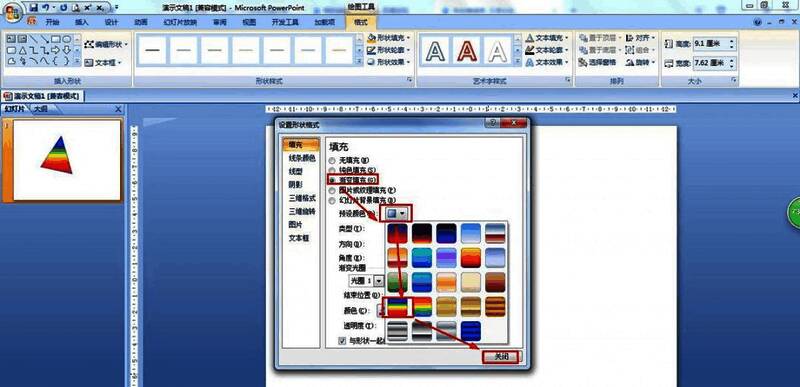
Task: Open WordArt styles dialog launcher
Action: click(567, 81)
